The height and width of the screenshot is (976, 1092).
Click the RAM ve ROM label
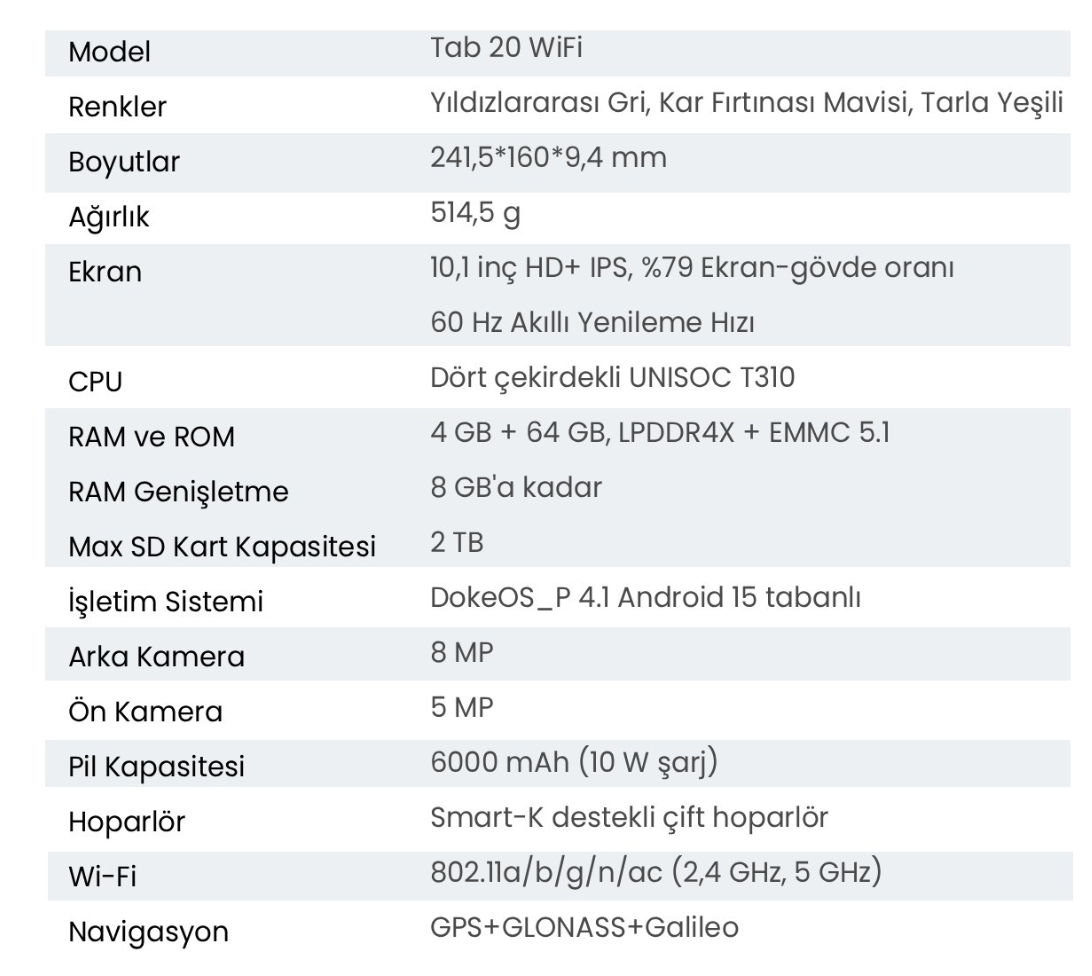151,437
